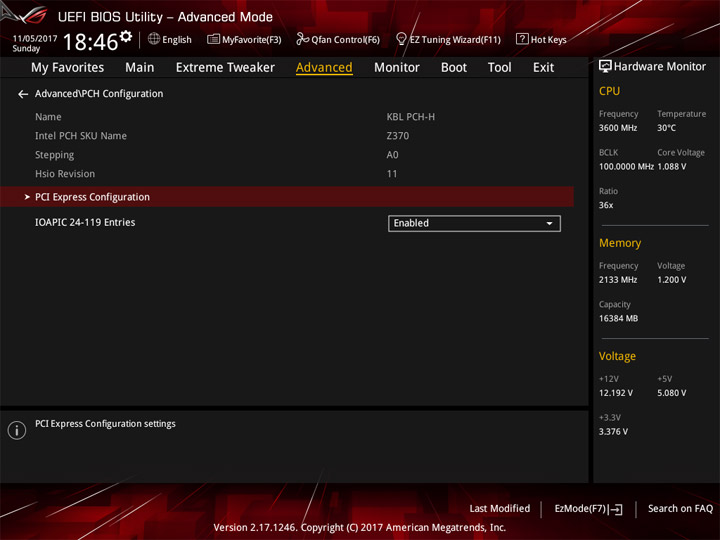
Task: Select the Advanced tab
Action: [324, 68]
